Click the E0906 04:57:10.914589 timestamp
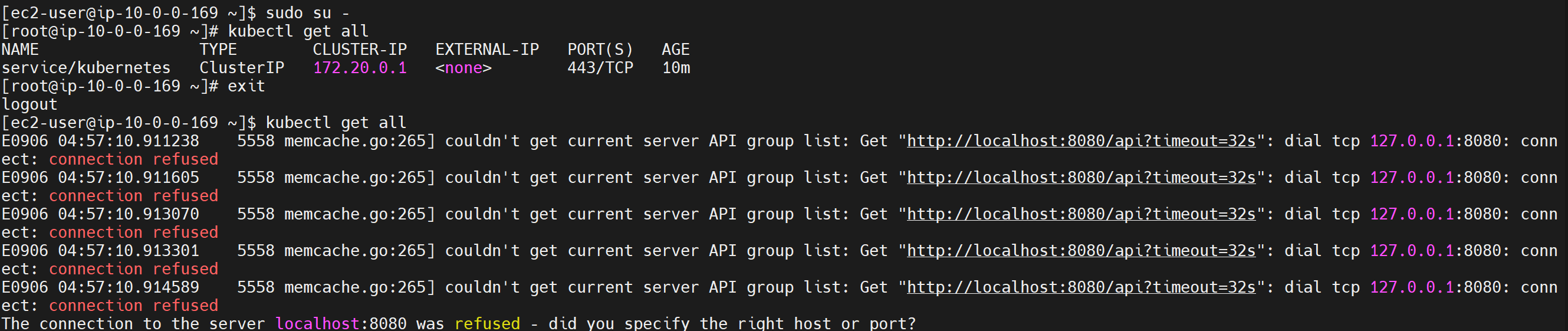 point(100,287)
